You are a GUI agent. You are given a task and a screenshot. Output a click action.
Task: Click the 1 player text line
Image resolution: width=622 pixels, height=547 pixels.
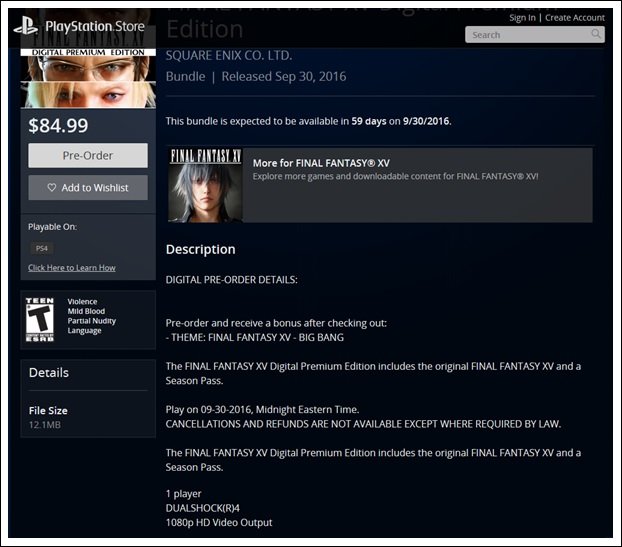coord(184,494)
